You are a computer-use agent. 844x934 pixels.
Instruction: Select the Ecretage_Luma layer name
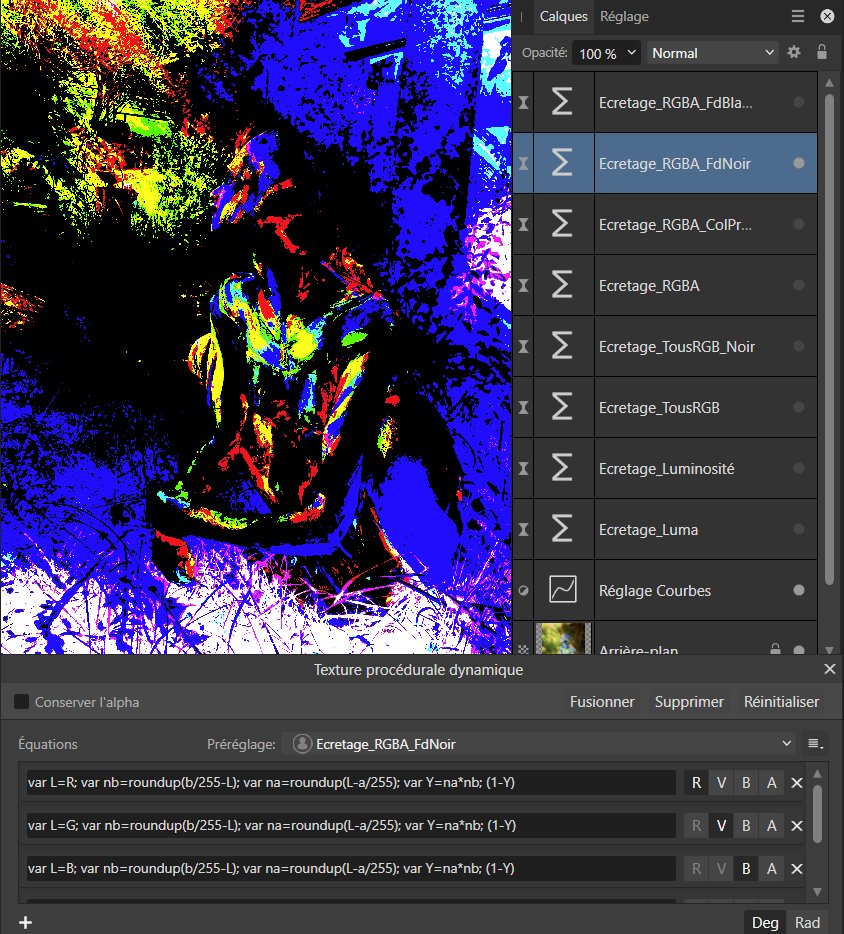[648, 530]
